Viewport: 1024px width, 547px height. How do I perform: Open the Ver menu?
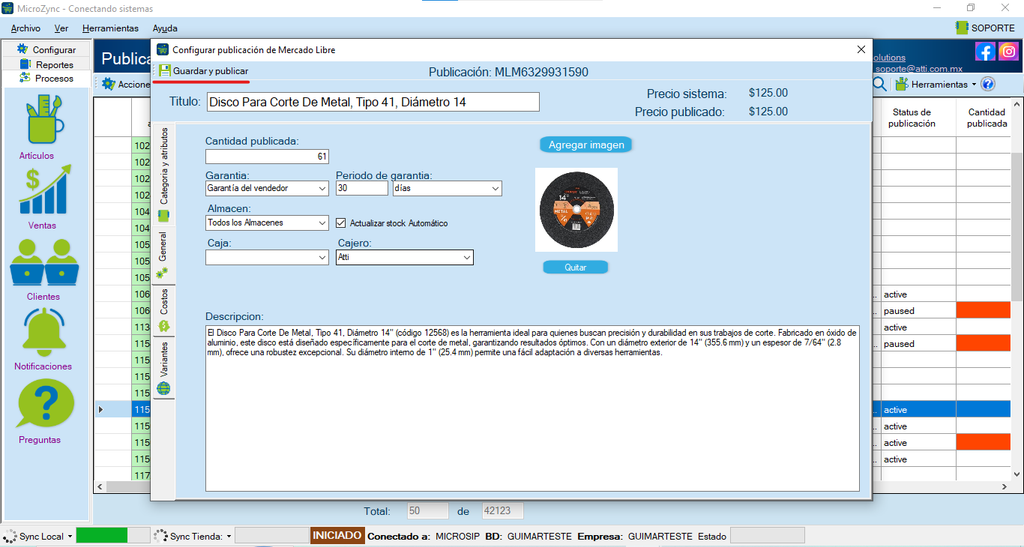61,28
